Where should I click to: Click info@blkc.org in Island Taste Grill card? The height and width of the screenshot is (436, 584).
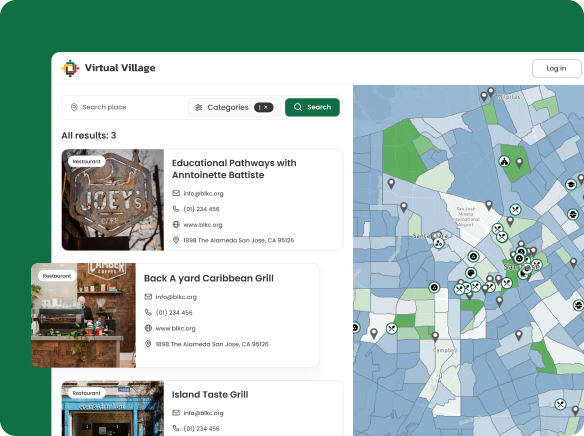[x=203, y=413]
